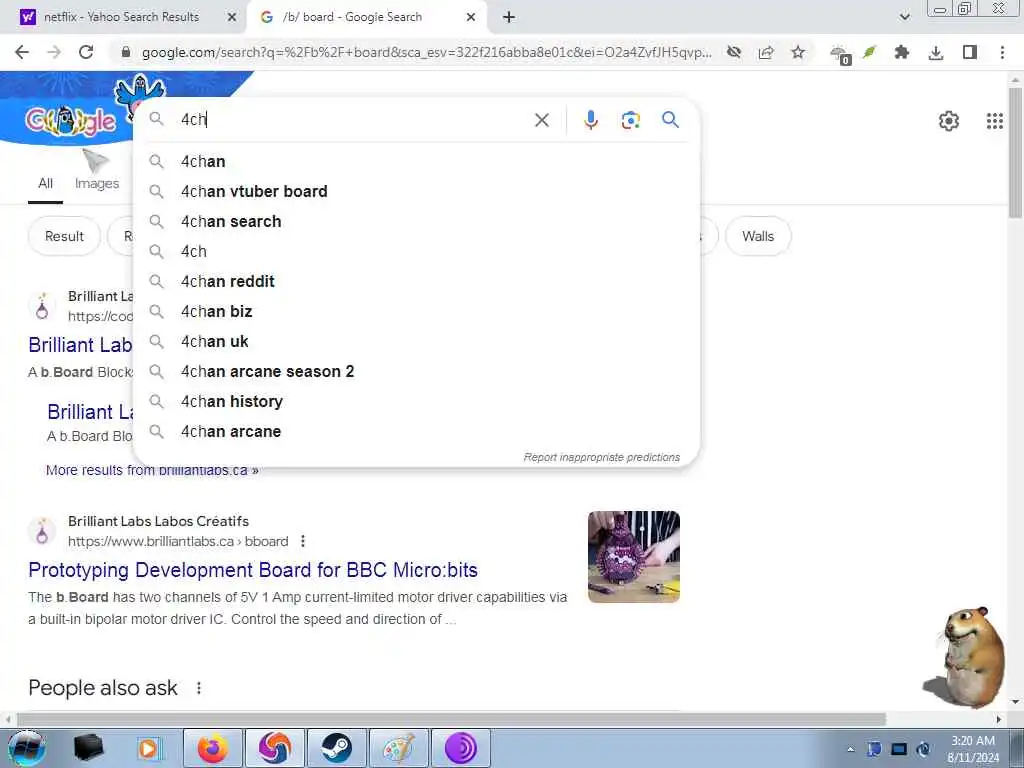The image size is (1024, 768).
Task: Click the address bar URL
Action: click(426, 52)
